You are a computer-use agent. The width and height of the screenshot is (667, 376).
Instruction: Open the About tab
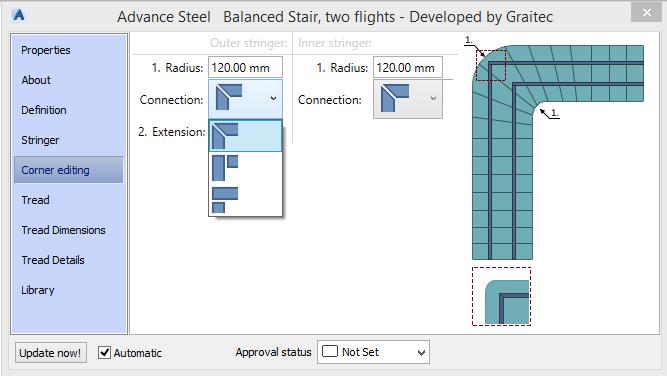[36, 80]
